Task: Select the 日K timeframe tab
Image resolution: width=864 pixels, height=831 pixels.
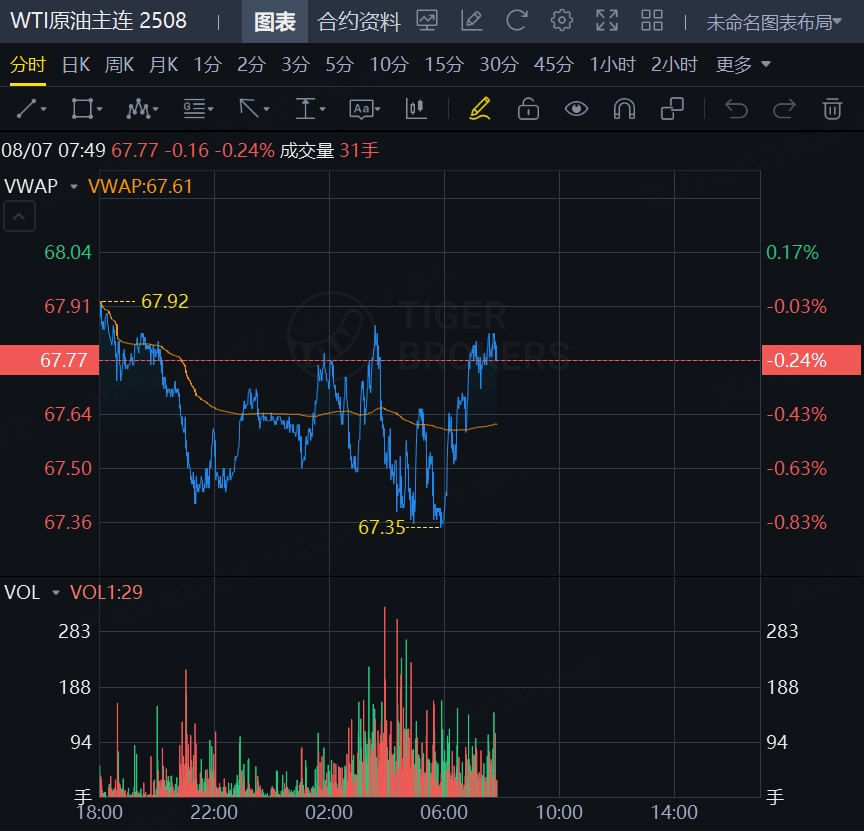Action: pyautogui.click(x=75, y=65)
